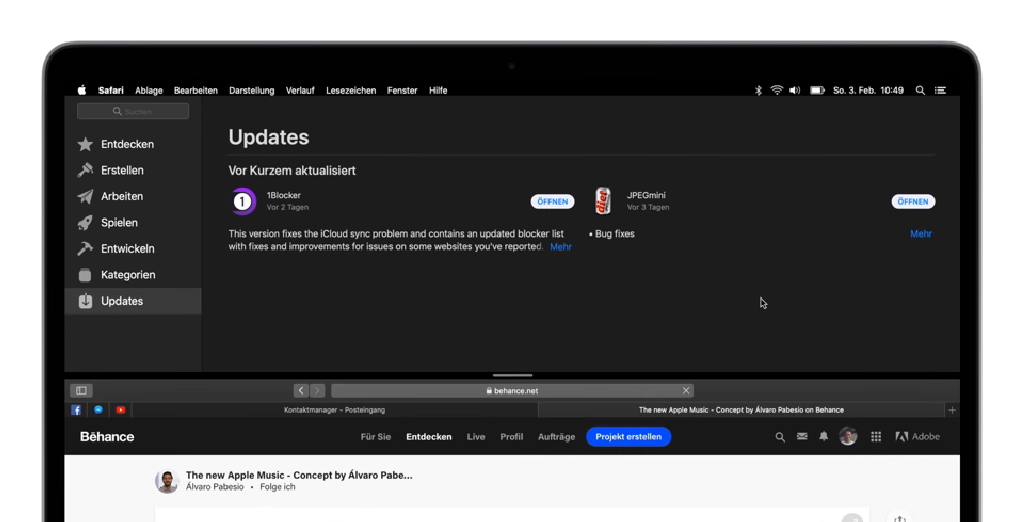Expand JPEGmini release notes with Mehr

pos(920,234)
